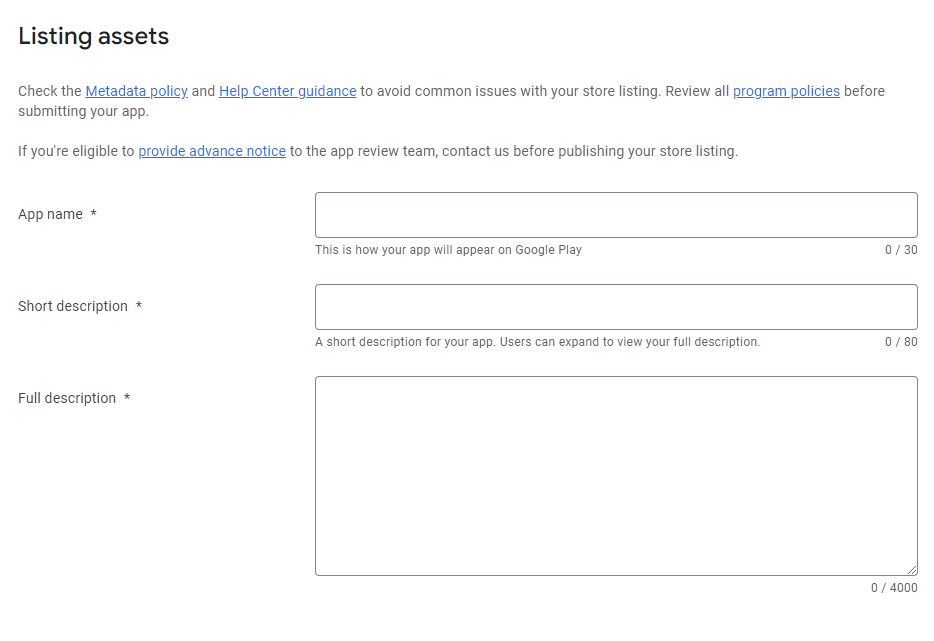Click the Google Play appearance hint text
The width and height of the screenshot is (934, 641).
click(x=448, y=250)
